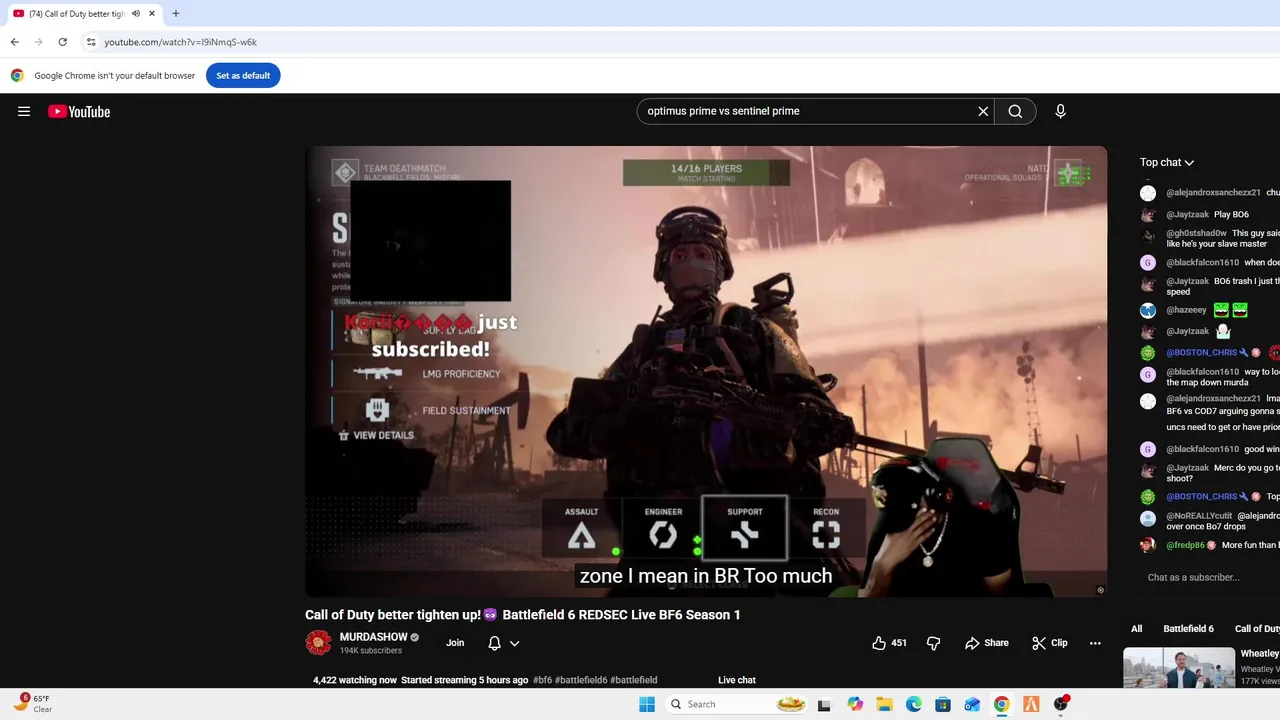This screenshot has width=1280, height=720.
Task: Join the MURDASHOW channel membership
Action: pyautogui.click(x=455, y=643)
